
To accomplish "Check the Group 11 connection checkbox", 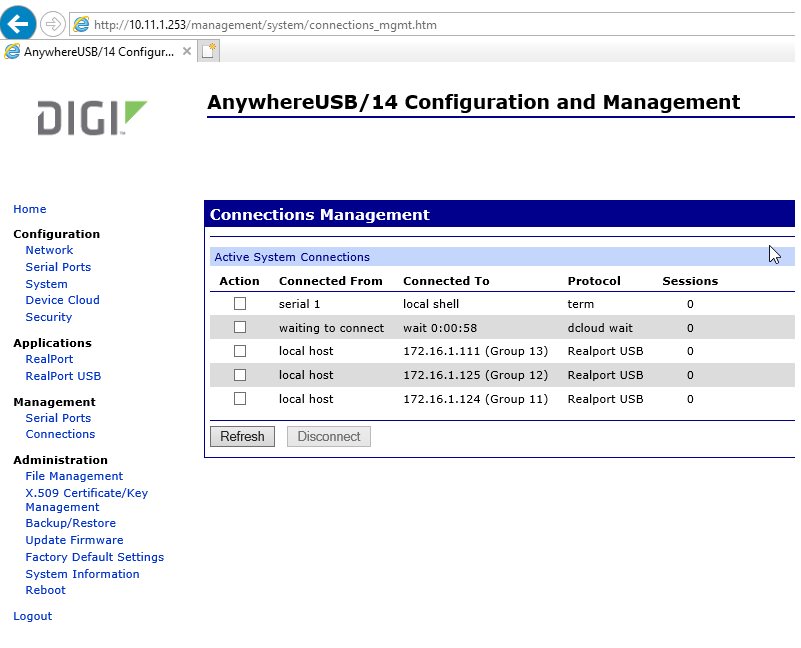I will [x=240, y=399].
